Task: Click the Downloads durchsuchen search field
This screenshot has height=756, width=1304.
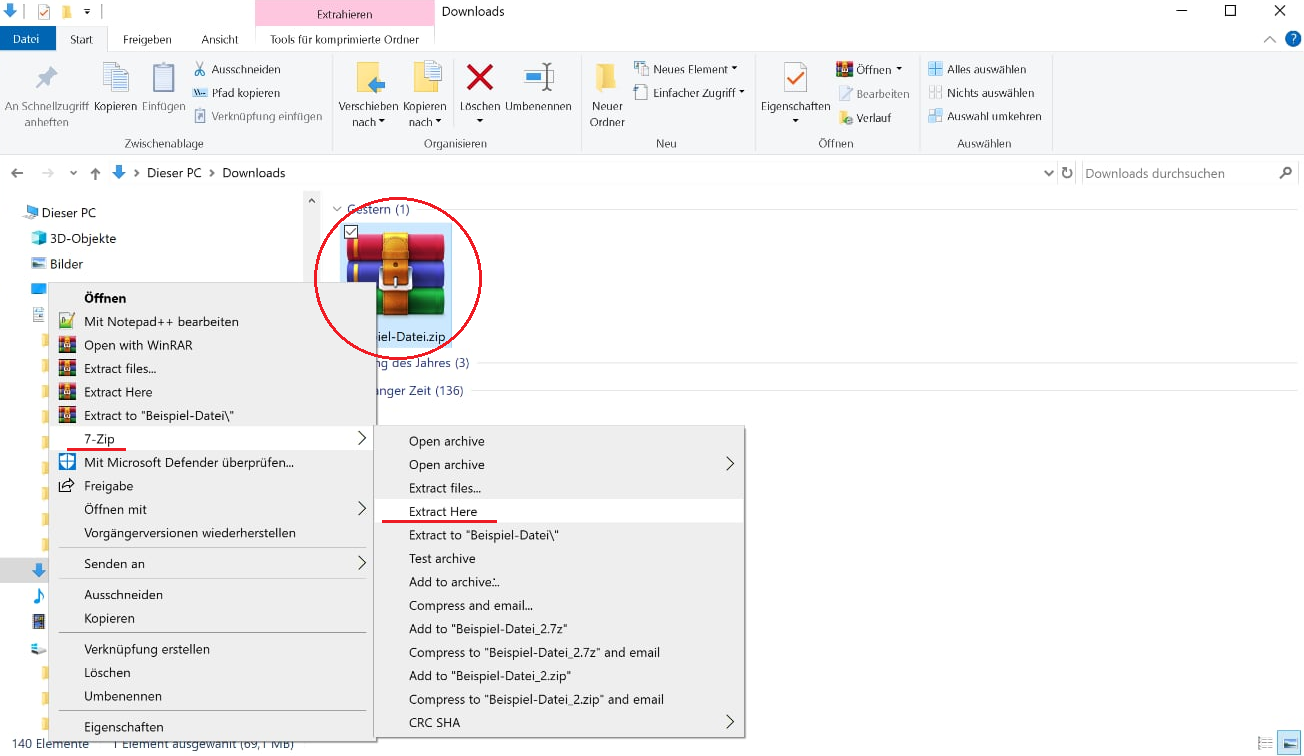Action: coord(1178,173)
